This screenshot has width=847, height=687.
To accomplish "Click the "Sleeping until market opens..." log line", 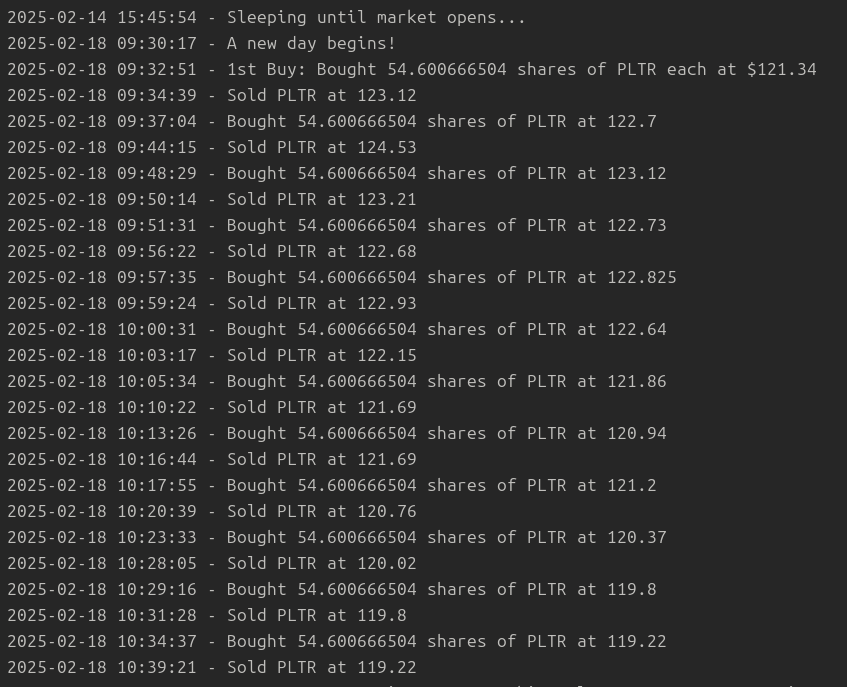I will pos(266,18).
